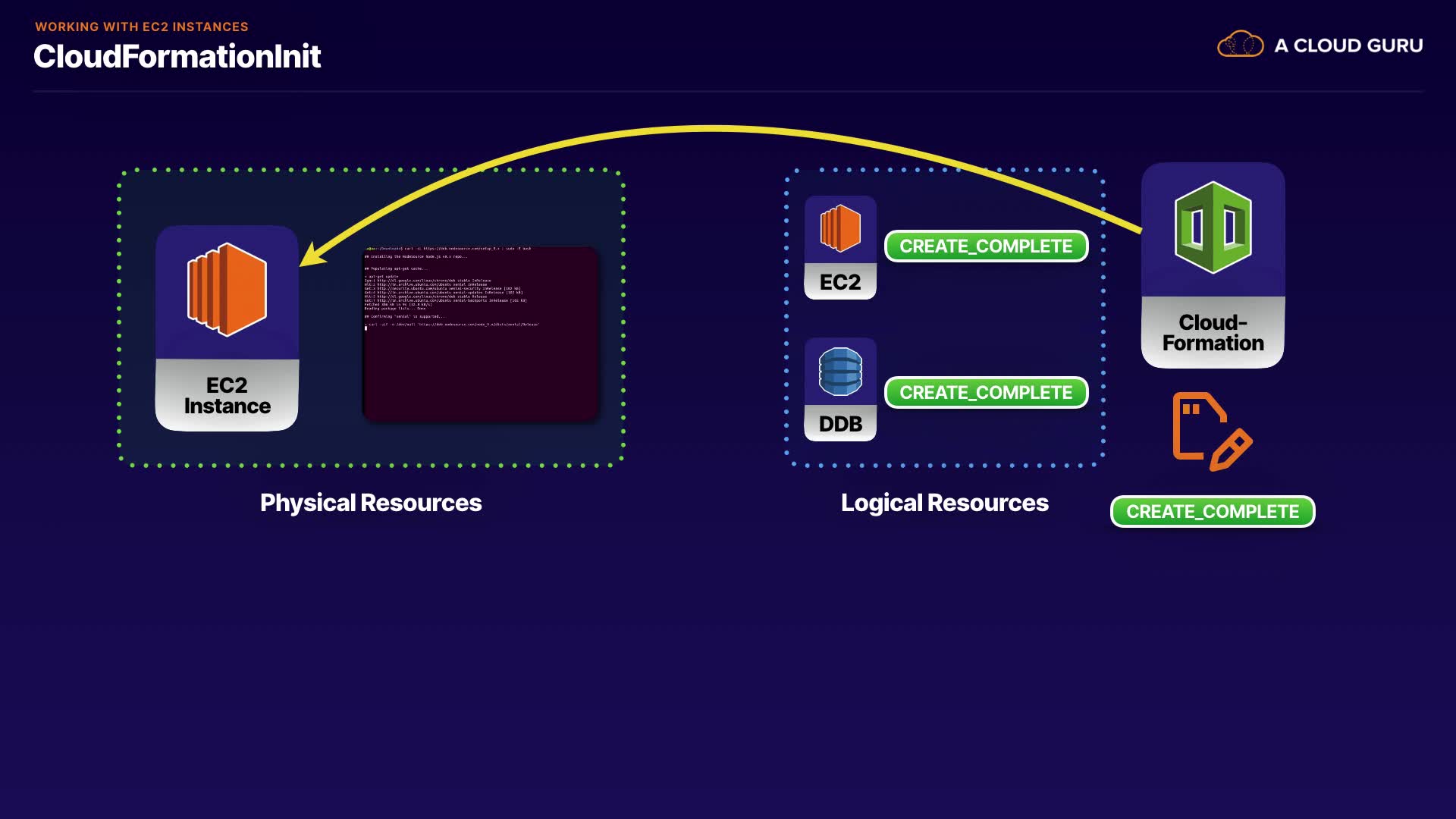Viewport: 1456px width, 819px height.
Task: Click the A Cloud Guru cloud logo
Action: pos(1240,45)
